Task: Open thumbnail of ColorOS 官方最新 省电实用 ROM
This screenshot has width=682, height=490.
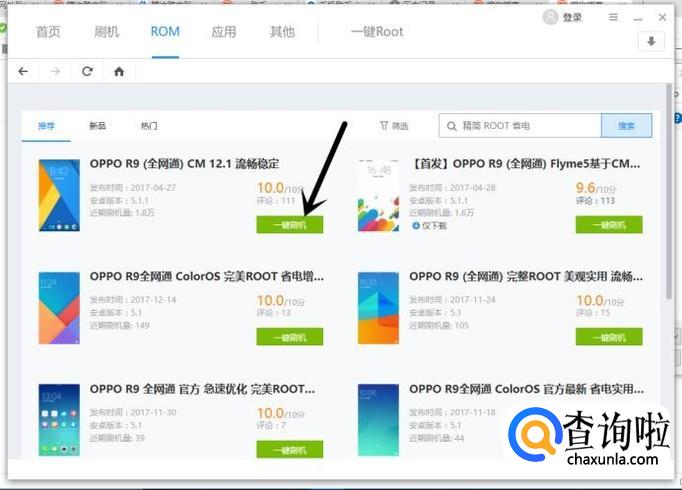Action: 378,420
